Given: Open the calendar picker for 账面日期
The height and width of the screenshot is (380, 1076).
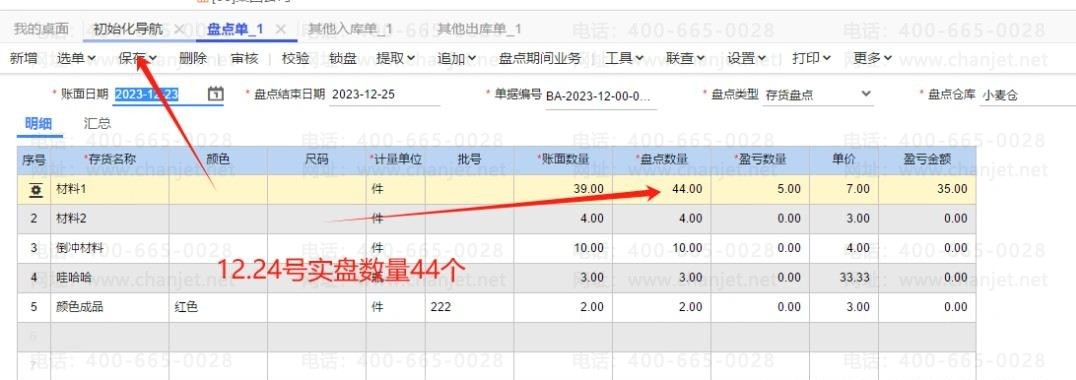Looking at the screenshot, I should click(x=215, y=94).
